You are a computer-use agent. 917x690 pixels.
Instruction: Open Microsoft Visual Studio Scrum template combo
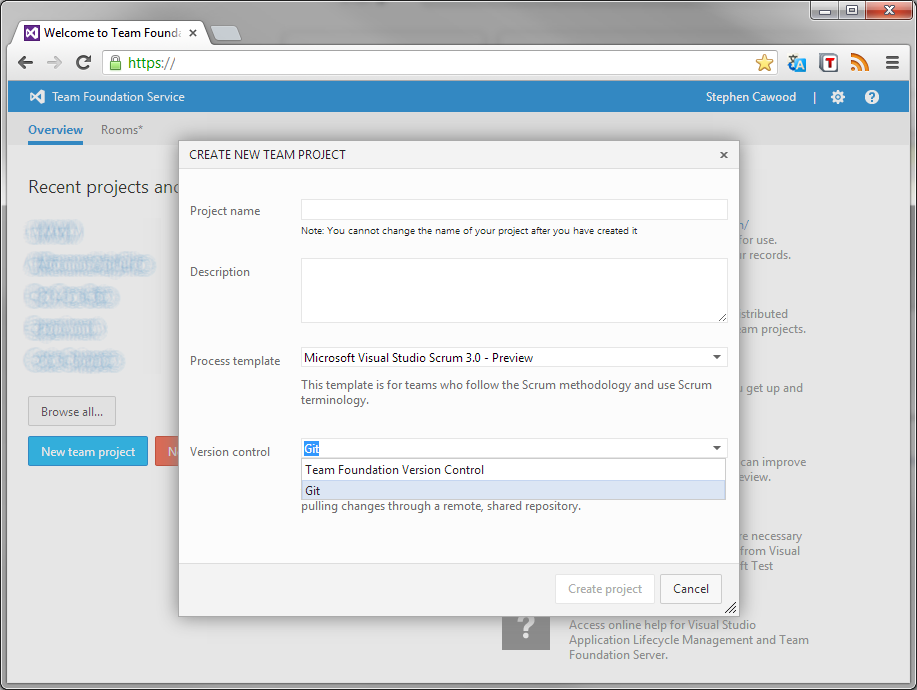514,357
